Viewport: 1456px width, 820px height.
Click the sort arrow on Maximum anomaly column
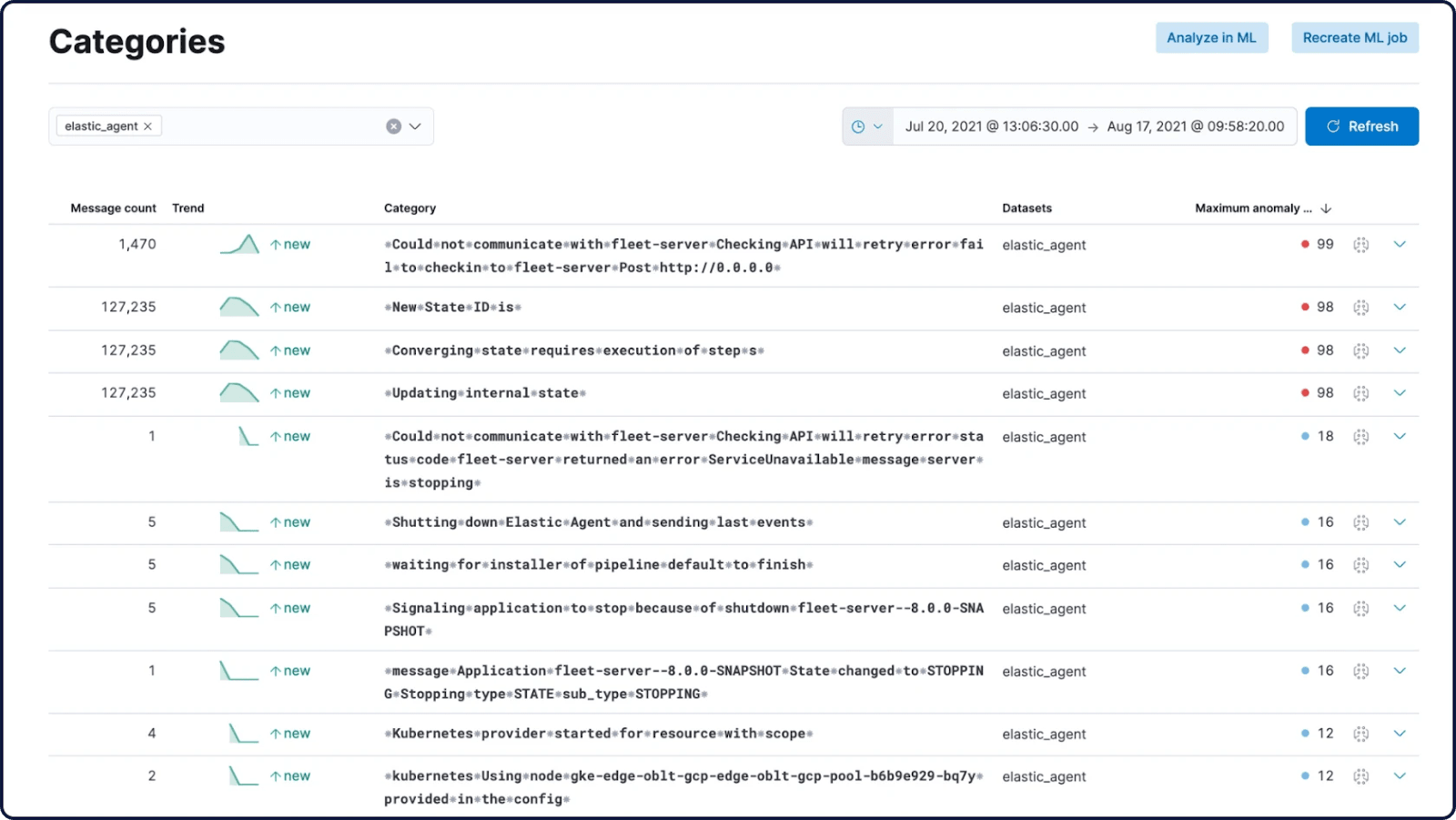1327,208
